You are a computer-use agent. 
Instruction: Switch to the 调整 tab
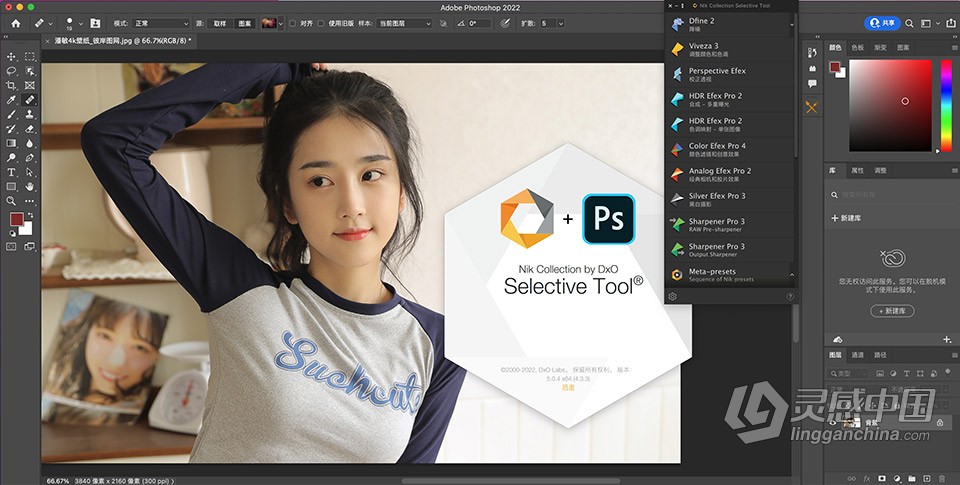click(x=880, y=170)
